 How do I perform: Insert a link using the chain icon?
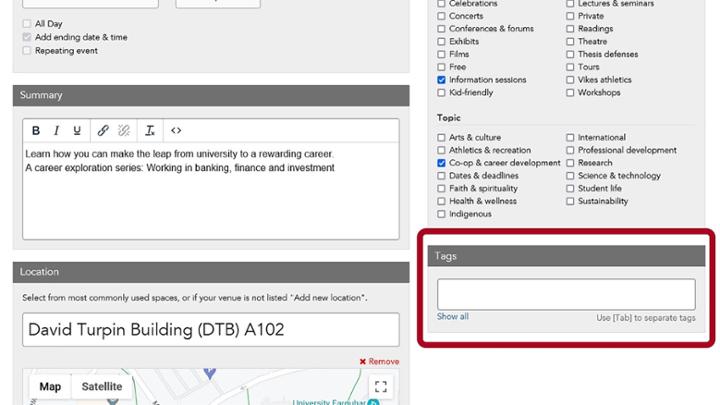click(103, 130)
